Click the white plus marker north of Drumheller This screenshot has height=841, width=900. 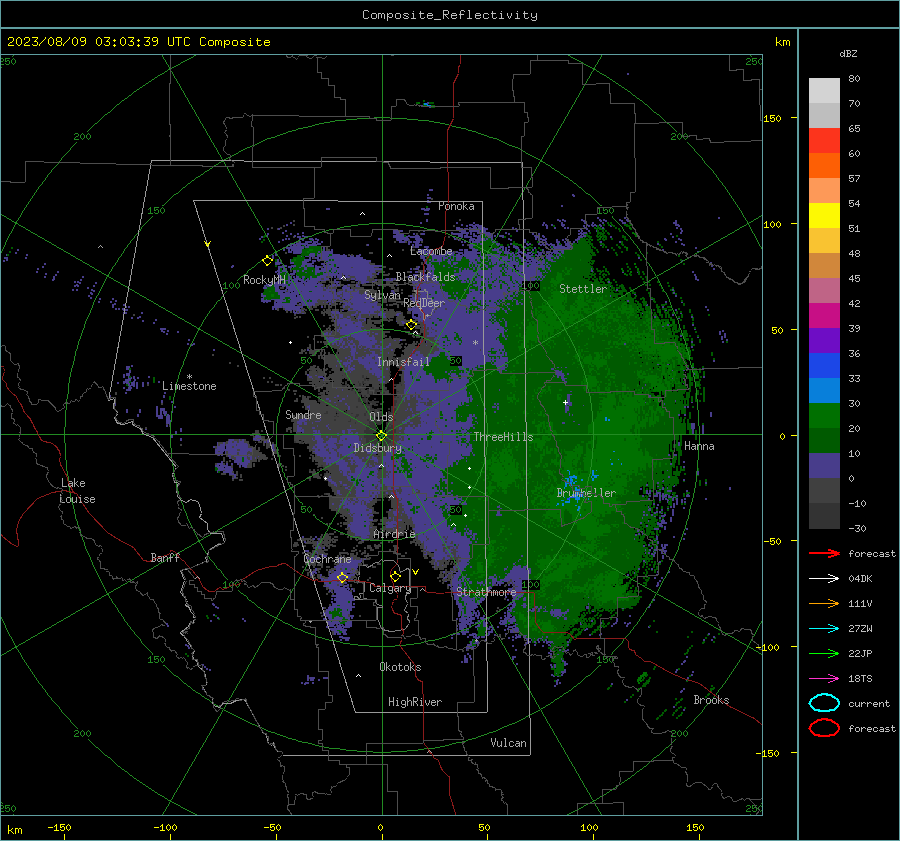(565, 402)
